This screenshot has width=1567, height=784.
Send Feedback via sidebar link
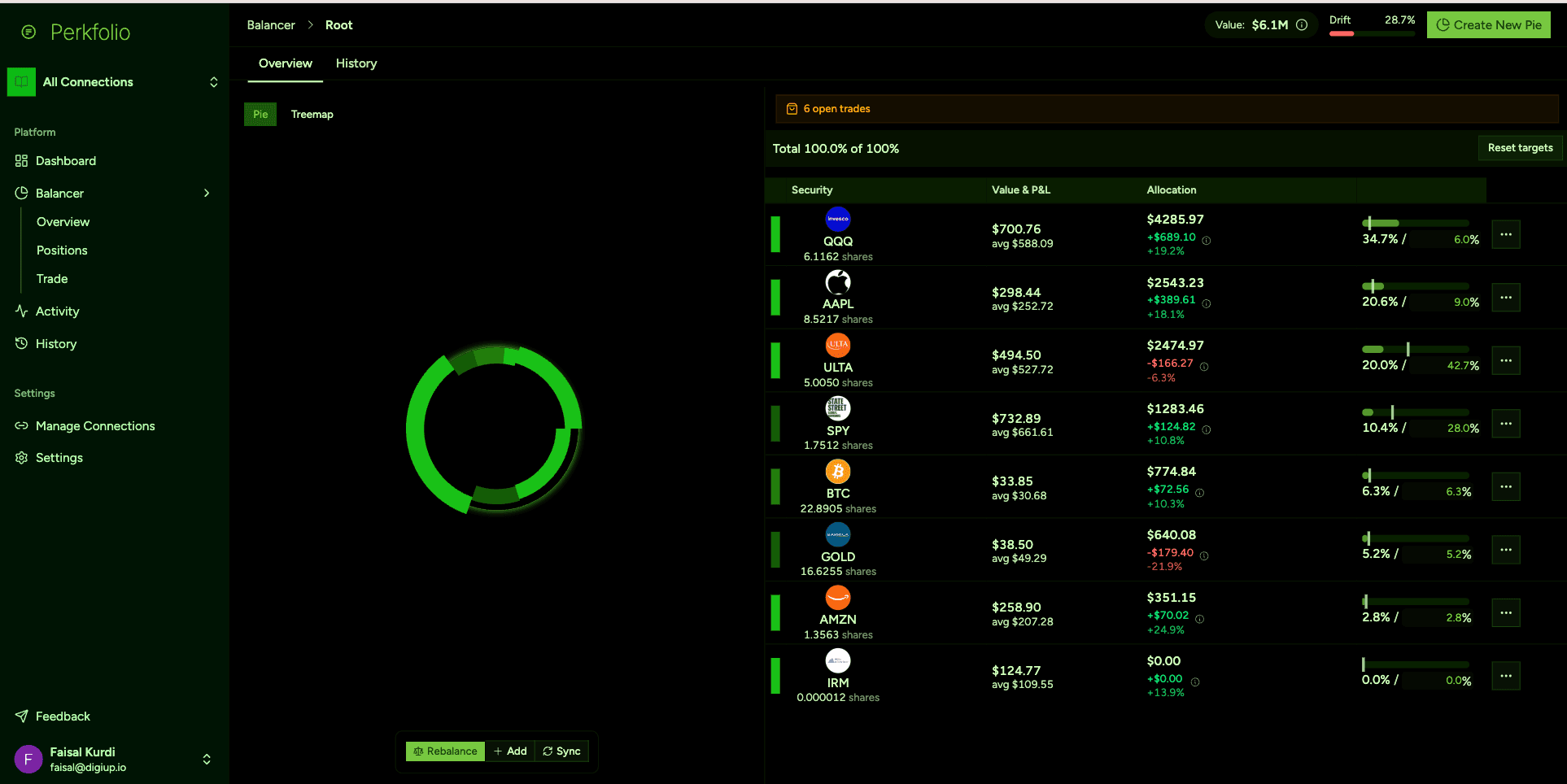[x=53, y=716]
